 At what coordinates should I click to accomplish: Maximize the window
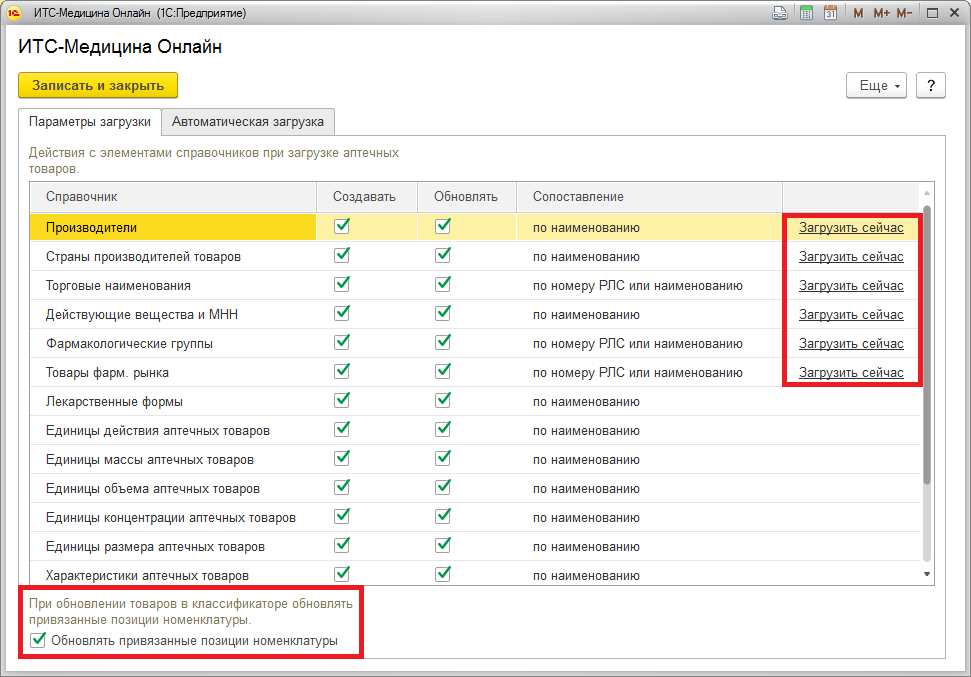coord(932,13)
